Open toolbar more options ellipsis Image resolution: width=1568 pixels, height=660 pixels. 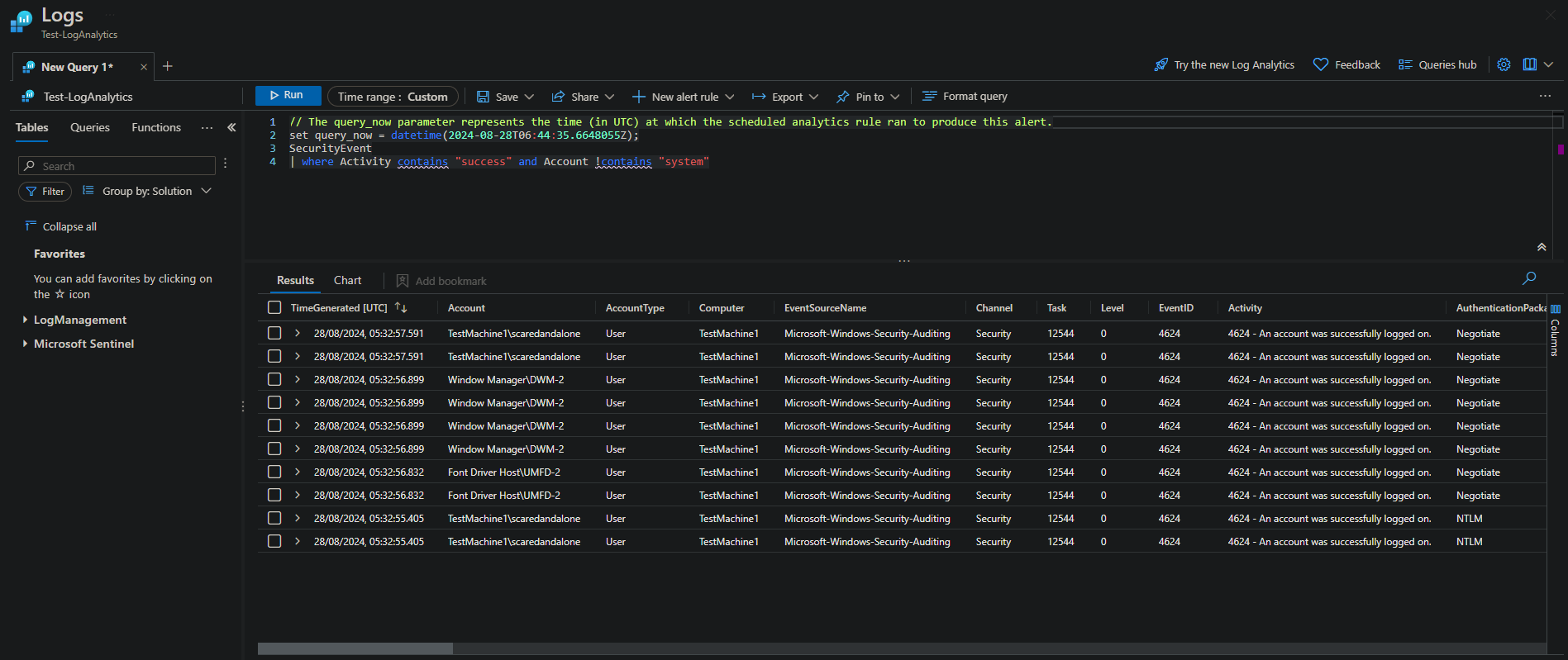1545,96
